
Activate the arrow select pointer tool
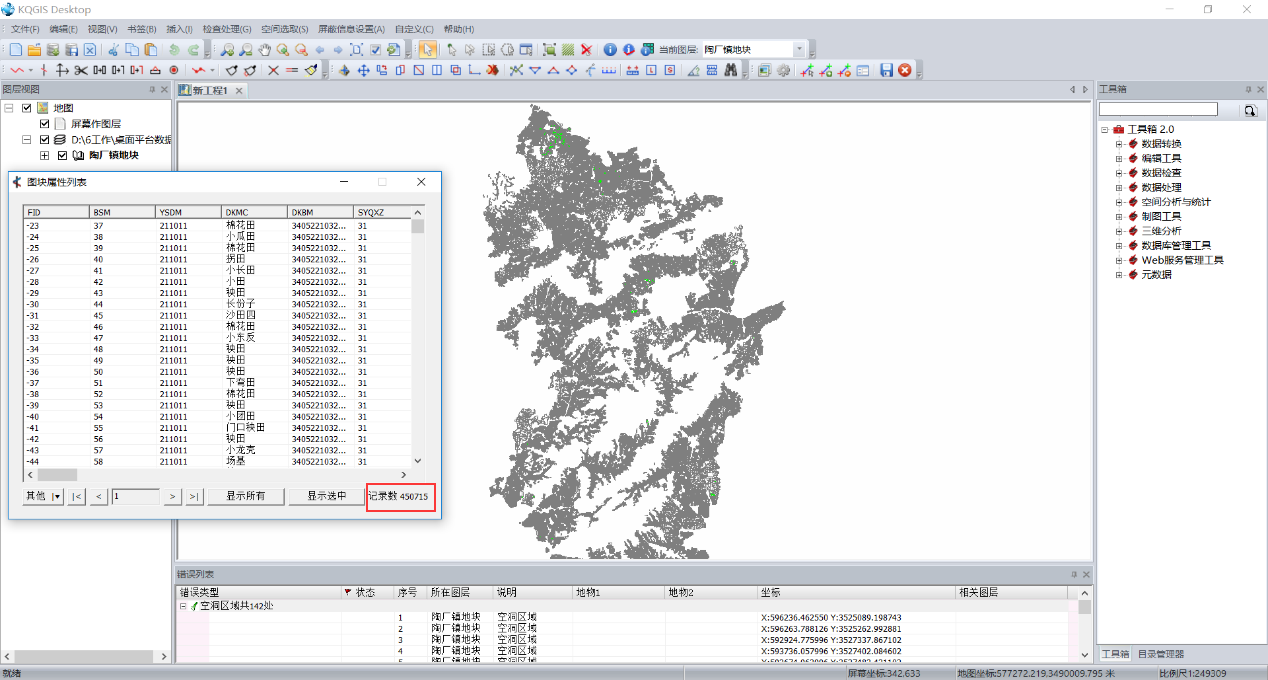[x=428, y=49]
